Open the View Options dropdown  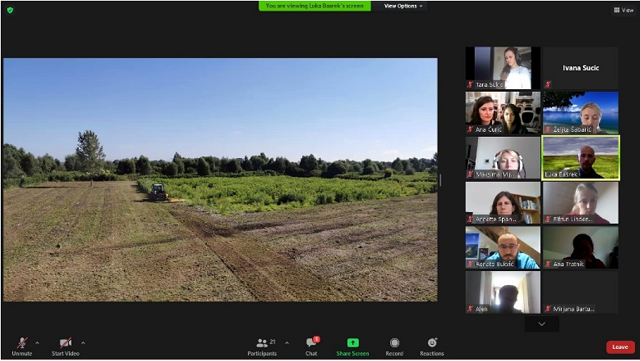point(403,6)
